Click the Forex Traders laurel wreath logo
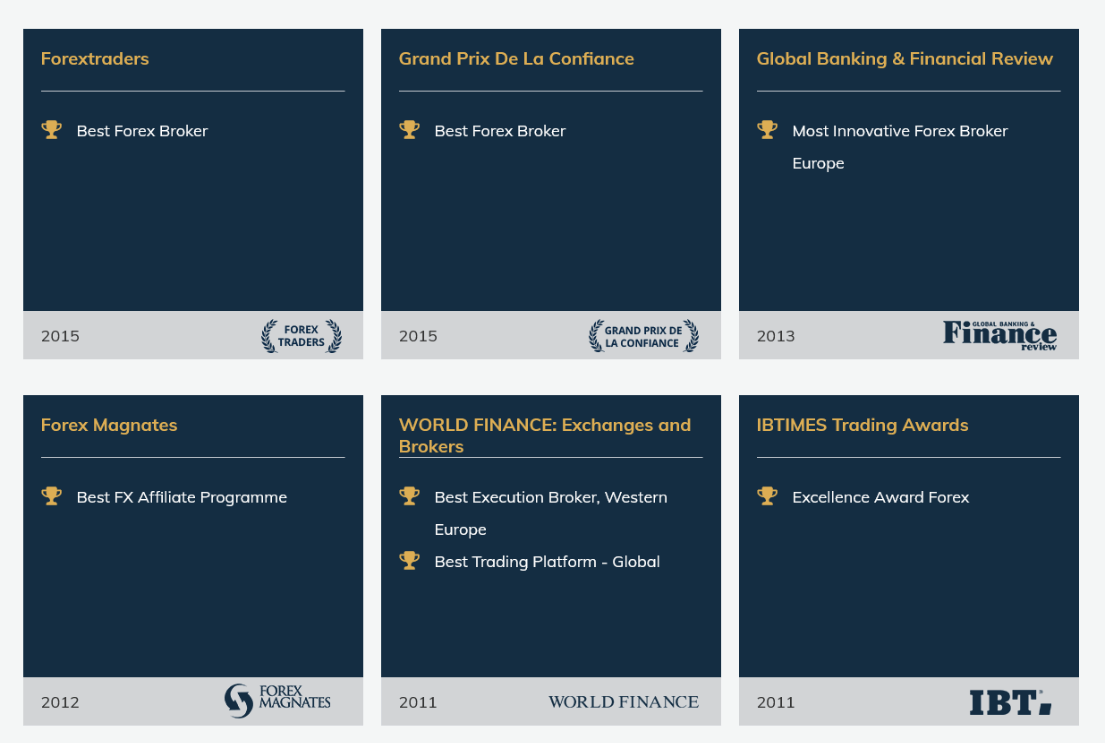This screenshot has height=743, width=1105. click(x=301, y=336)
